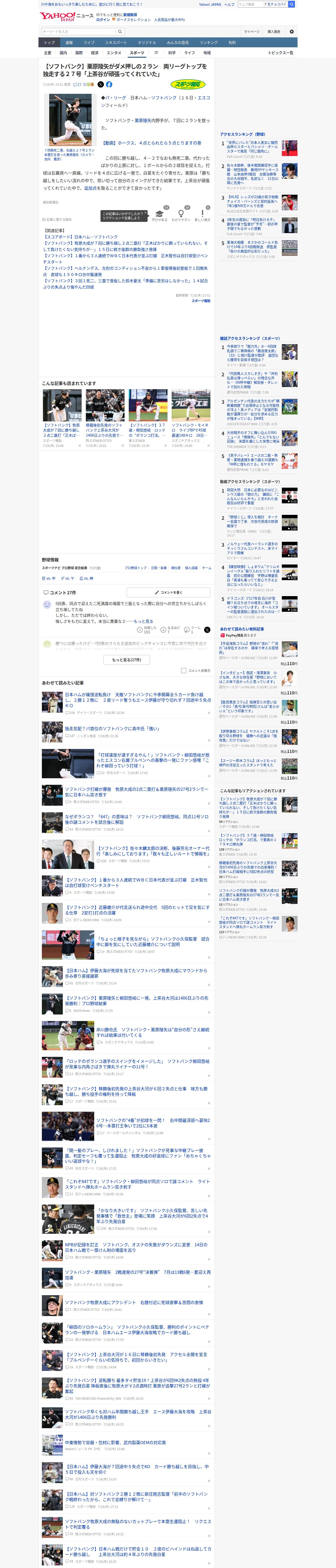Image resolution: width=336 pixels, height=1568 pixels.
Task: Play the 朗田大然 video ranking thumbnail
Action: point(290,495)
